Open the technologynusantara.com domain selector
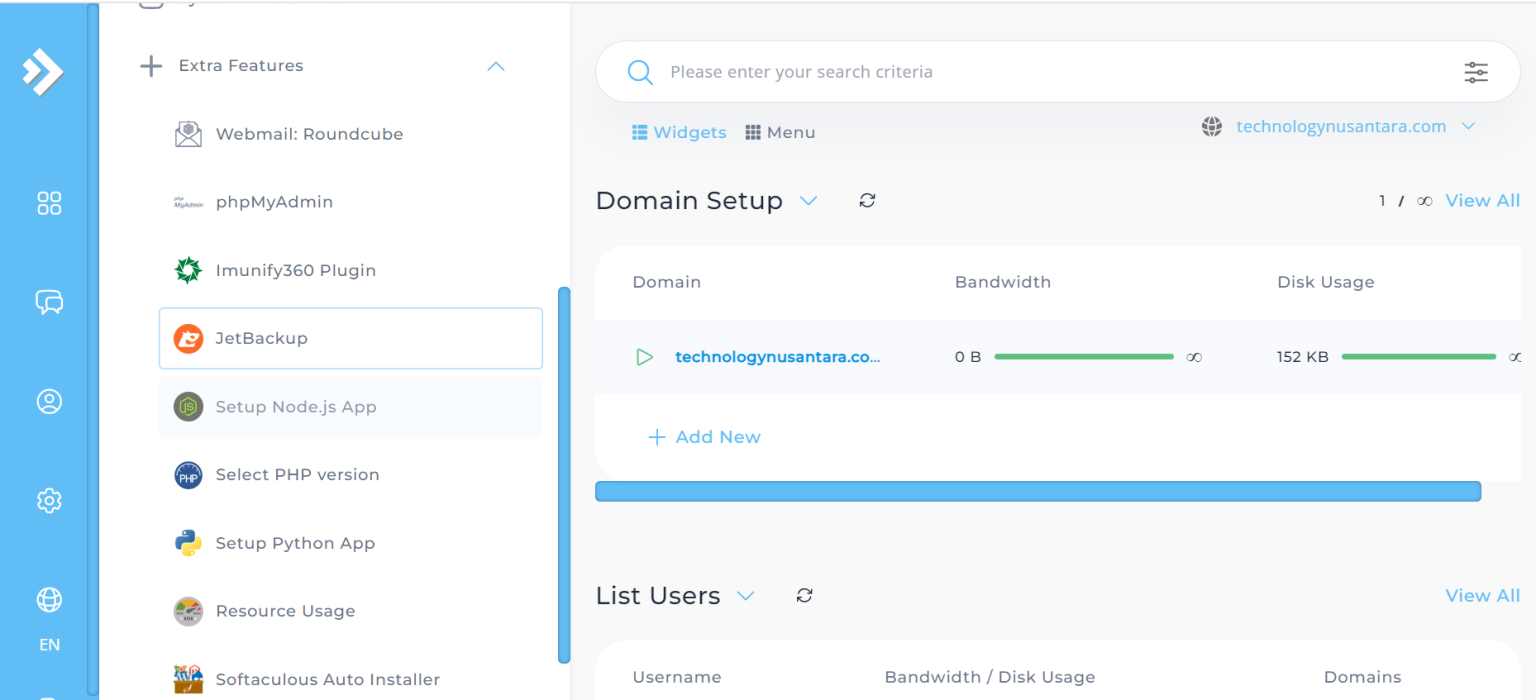 click(1339, 127)
